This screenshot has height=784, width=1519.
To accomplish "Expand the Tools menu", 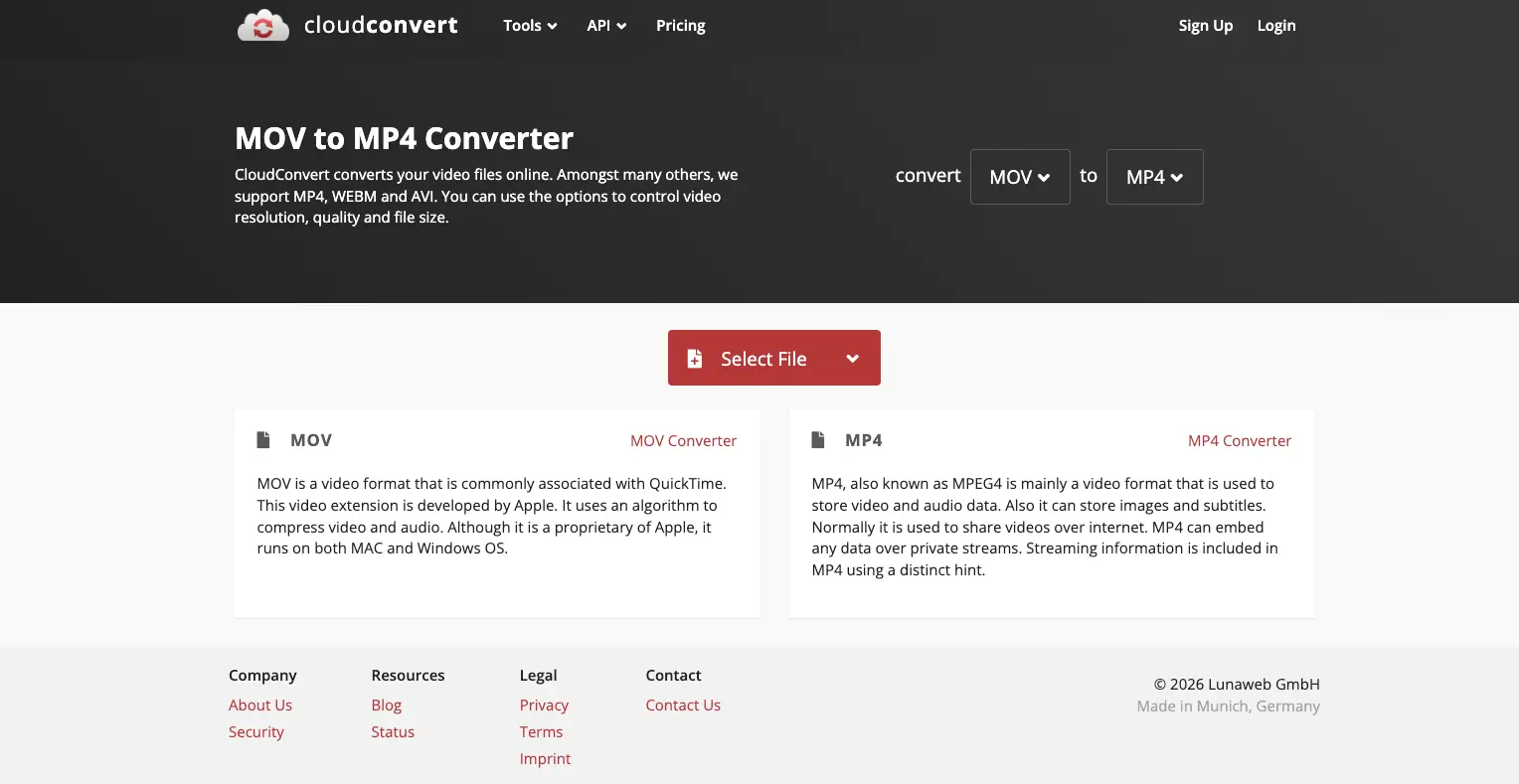I will [x=529, y=25].
